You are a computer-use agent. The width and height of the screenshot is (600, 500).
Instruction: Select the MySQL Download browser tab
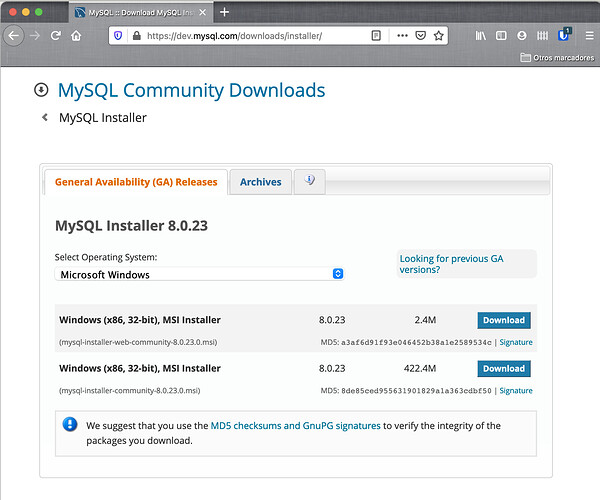coord(141,13)
